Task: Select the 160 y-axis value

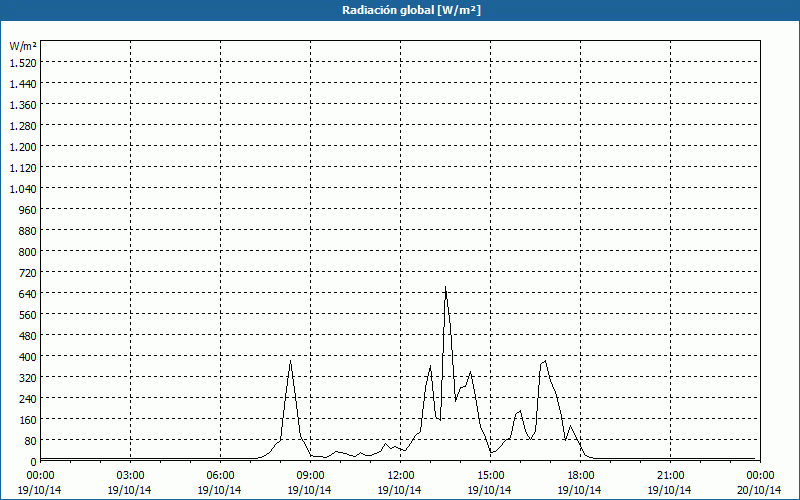Action: tap(28, 420)
